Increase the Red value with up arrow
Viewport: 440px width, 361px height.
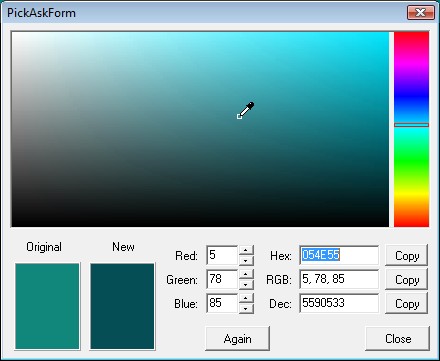tap(246, 250)
